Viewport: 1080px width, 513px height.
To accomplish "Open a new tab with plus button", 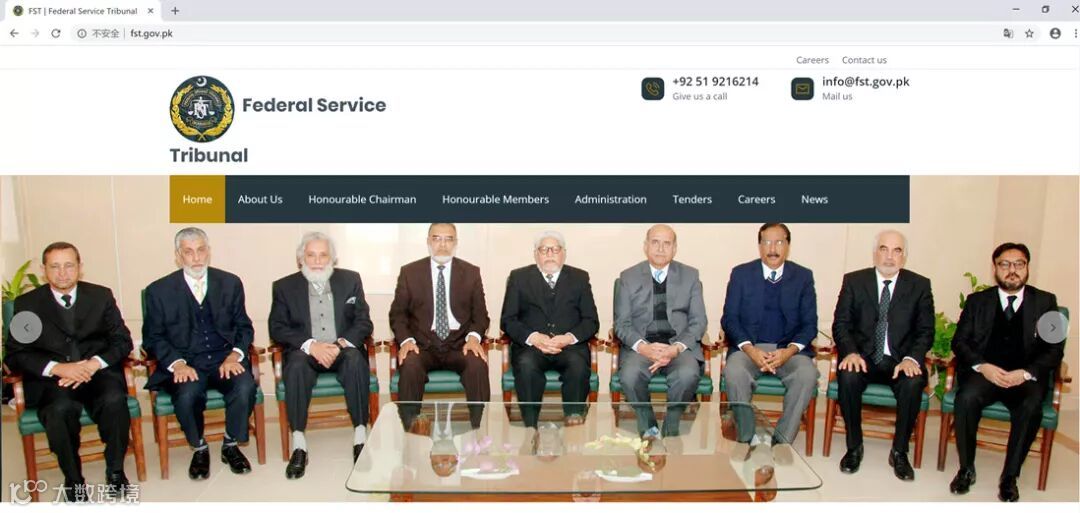I will coord(175,11).
